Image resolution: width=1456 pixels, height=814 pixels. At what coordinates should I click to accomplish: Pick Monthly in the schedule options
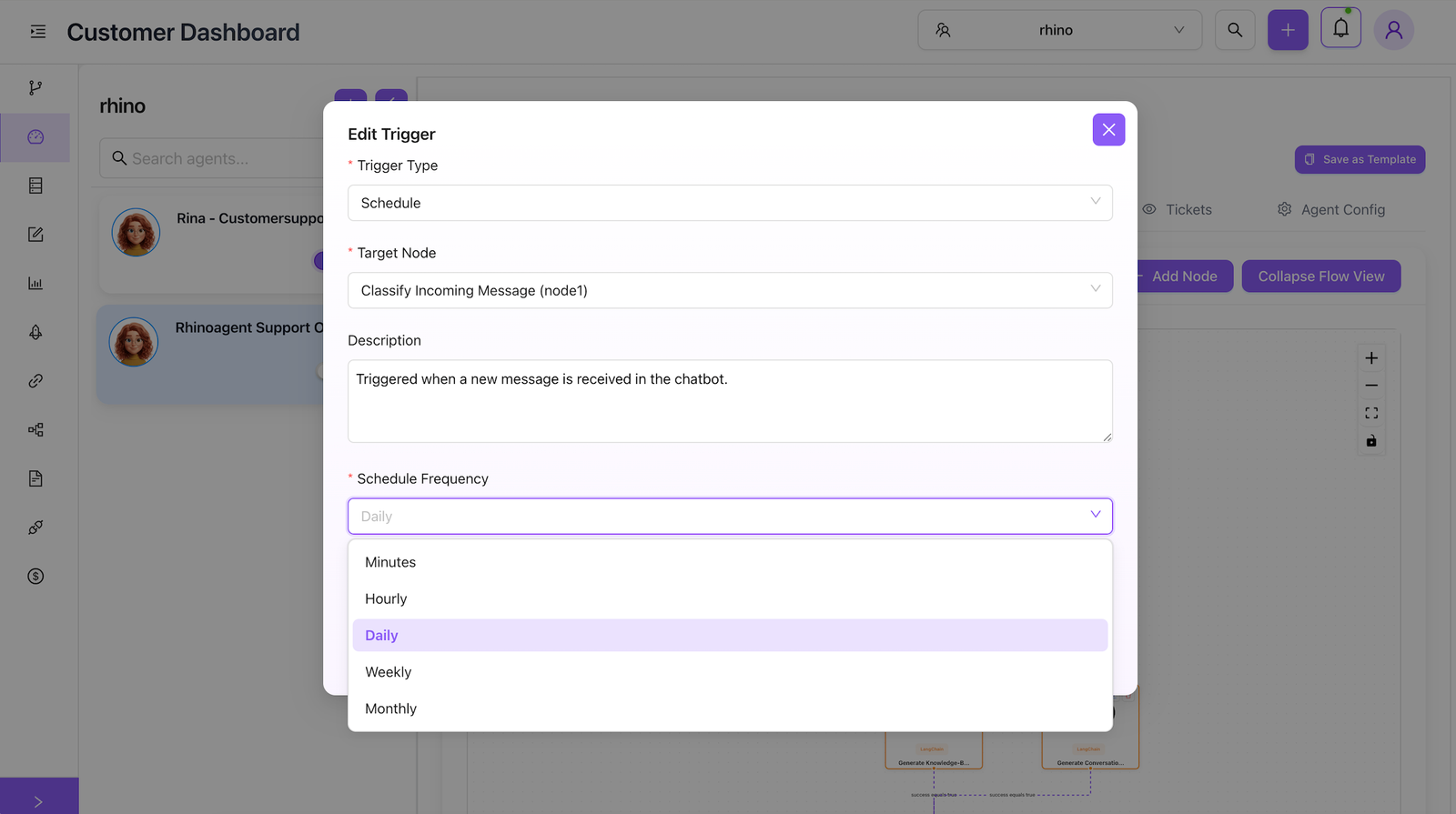(391, 708)
